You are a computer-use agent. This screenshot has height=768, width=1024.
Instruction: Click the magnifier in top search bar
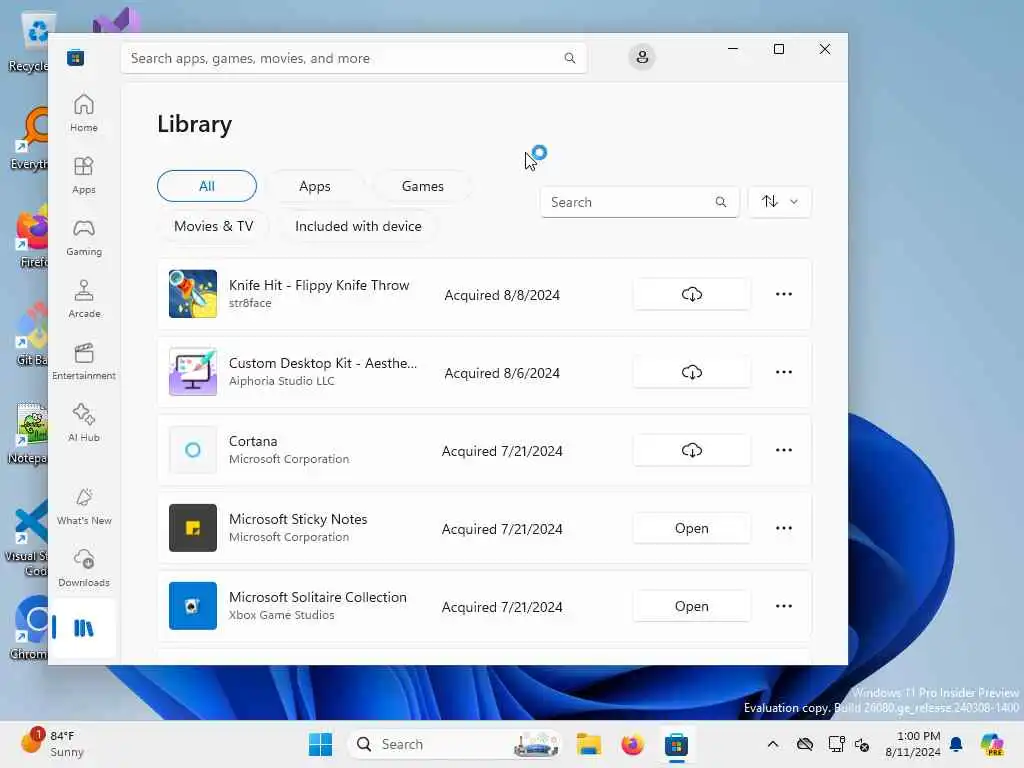(x=569, y=58)
